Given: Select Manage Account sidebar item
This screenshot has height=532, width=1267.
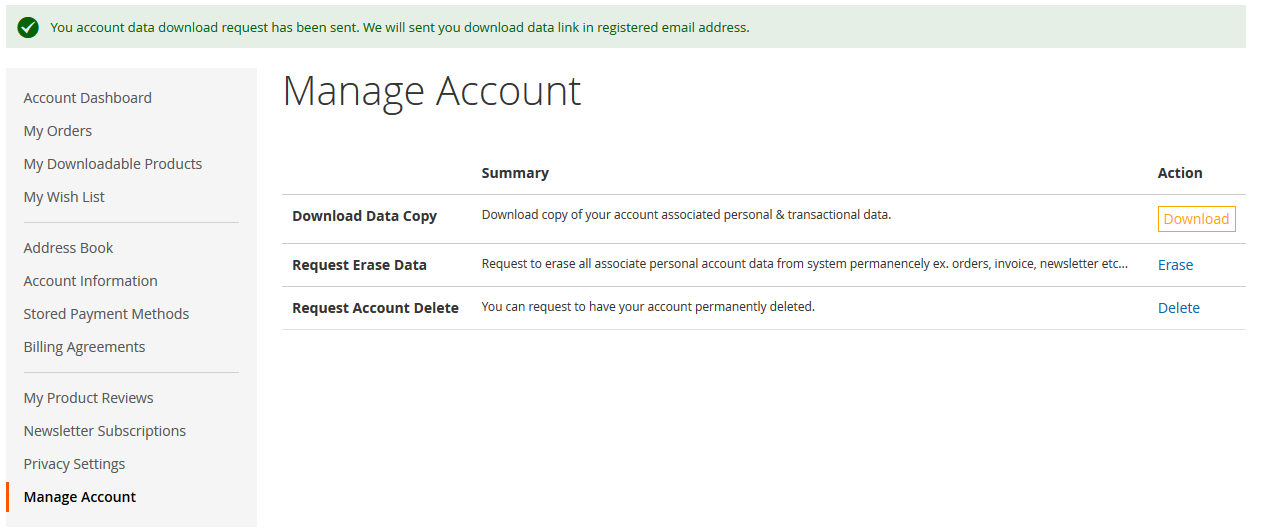Looking at the screenshot, I should click(80, 497).
